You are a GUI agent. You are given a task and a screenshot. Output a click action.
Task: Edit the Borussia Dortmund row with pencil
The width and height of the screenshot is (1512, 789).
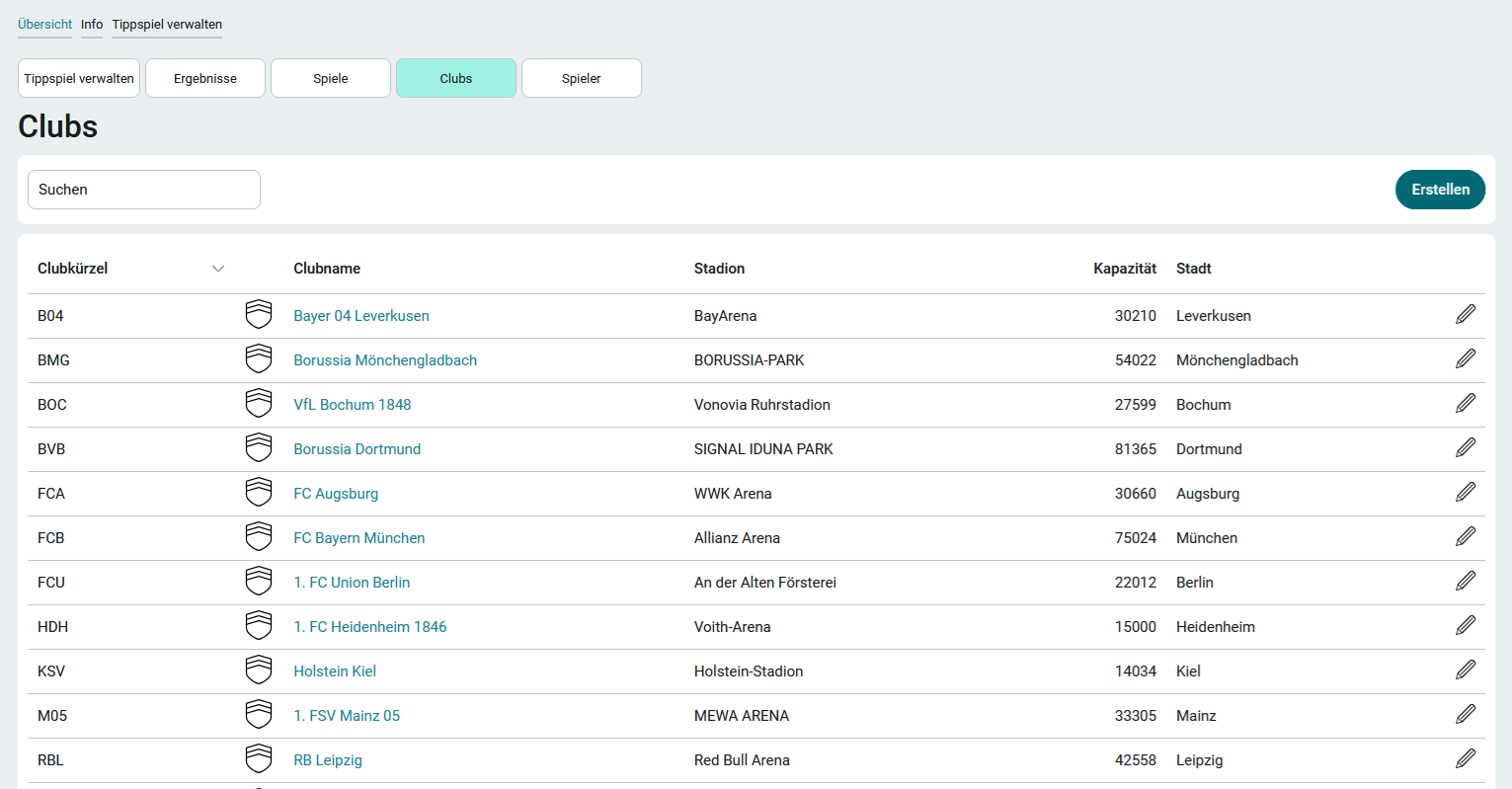(x=1466, y=447)
